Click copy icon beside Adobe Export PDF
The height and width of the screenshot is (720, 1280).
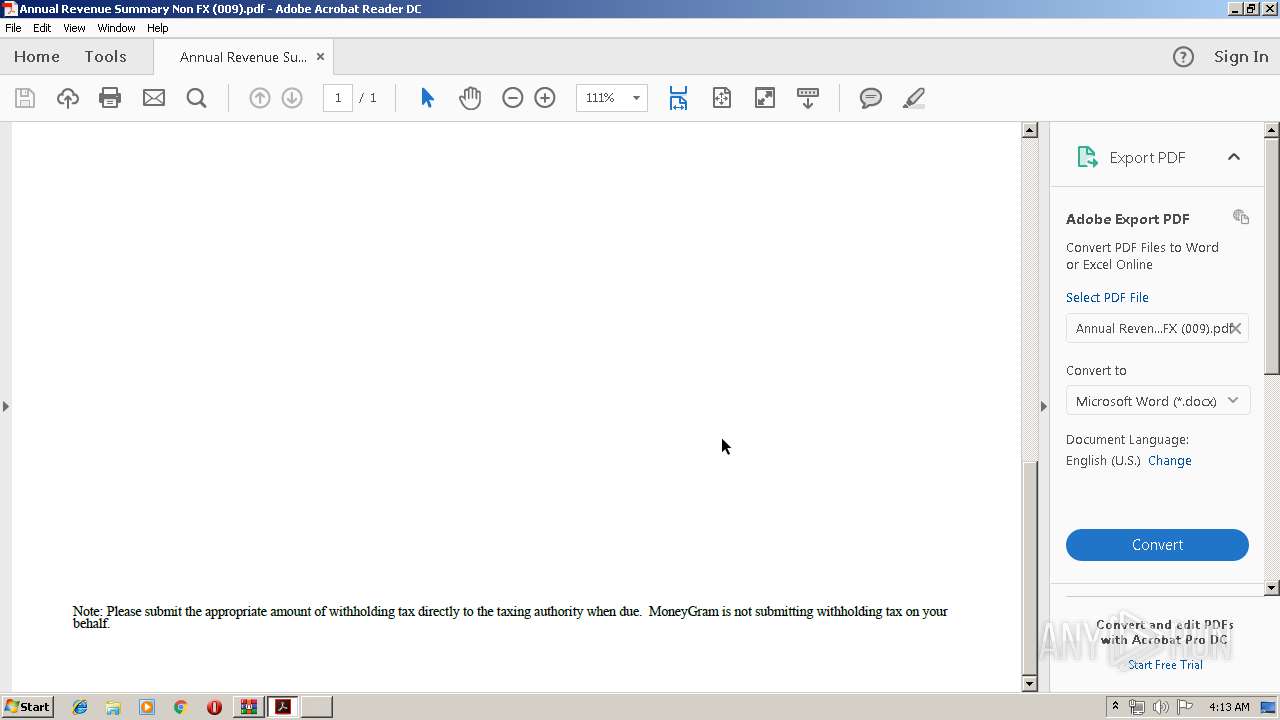1241,217
